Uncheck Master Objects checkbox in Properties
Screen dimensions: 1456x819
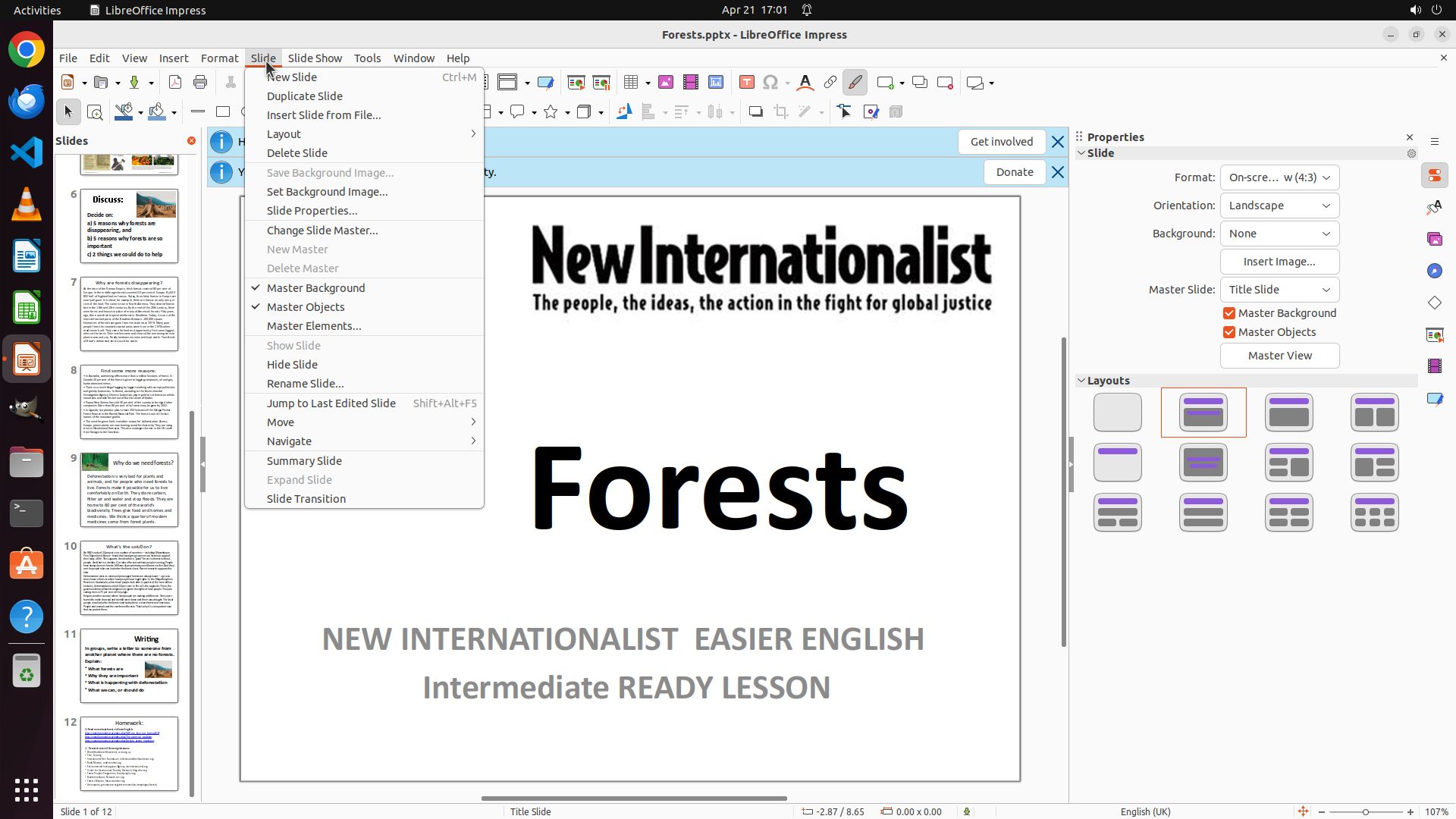(x=1229, y=332)
